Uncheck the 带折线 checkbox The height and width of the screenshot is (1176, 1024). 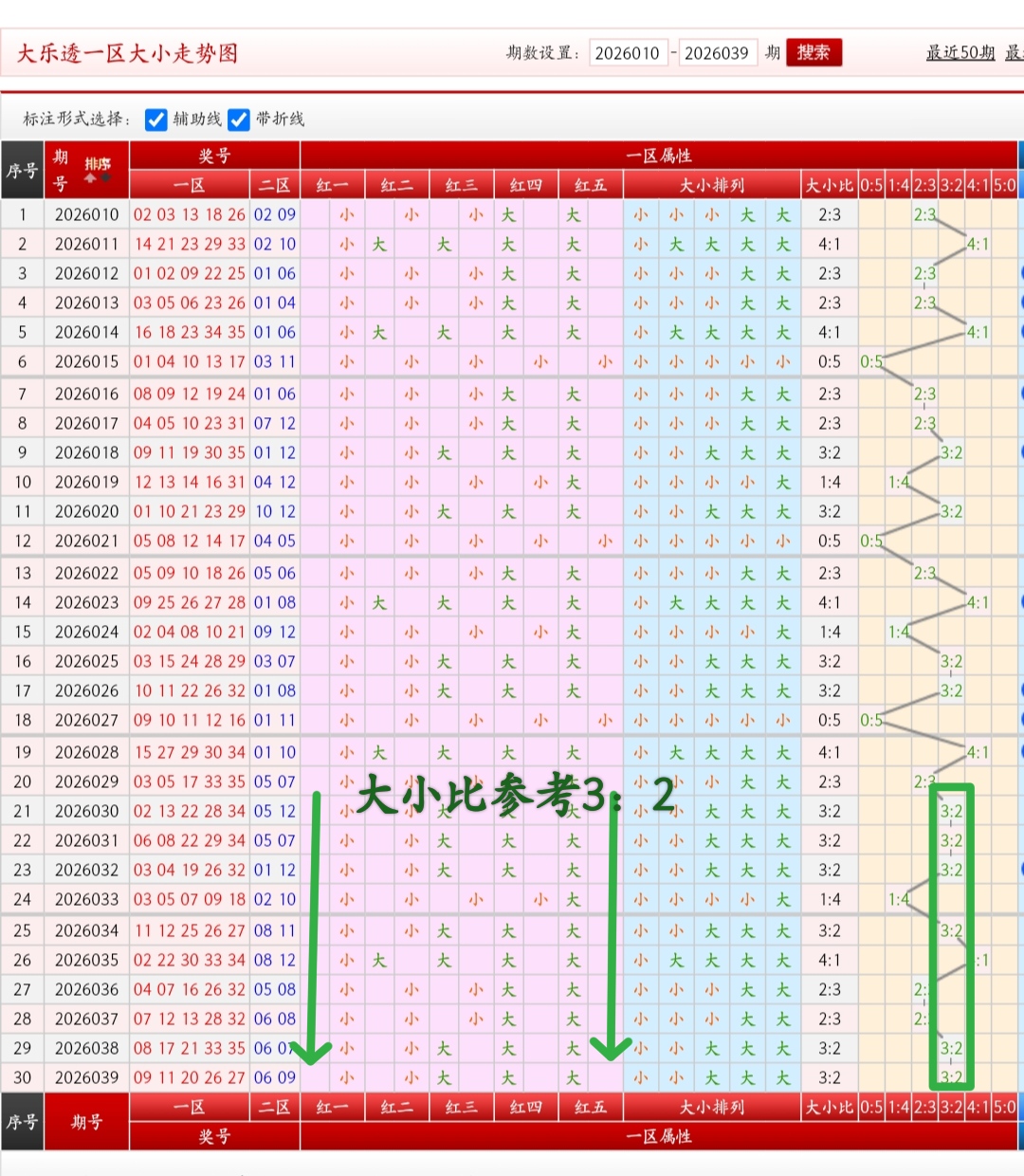point(239,119)
